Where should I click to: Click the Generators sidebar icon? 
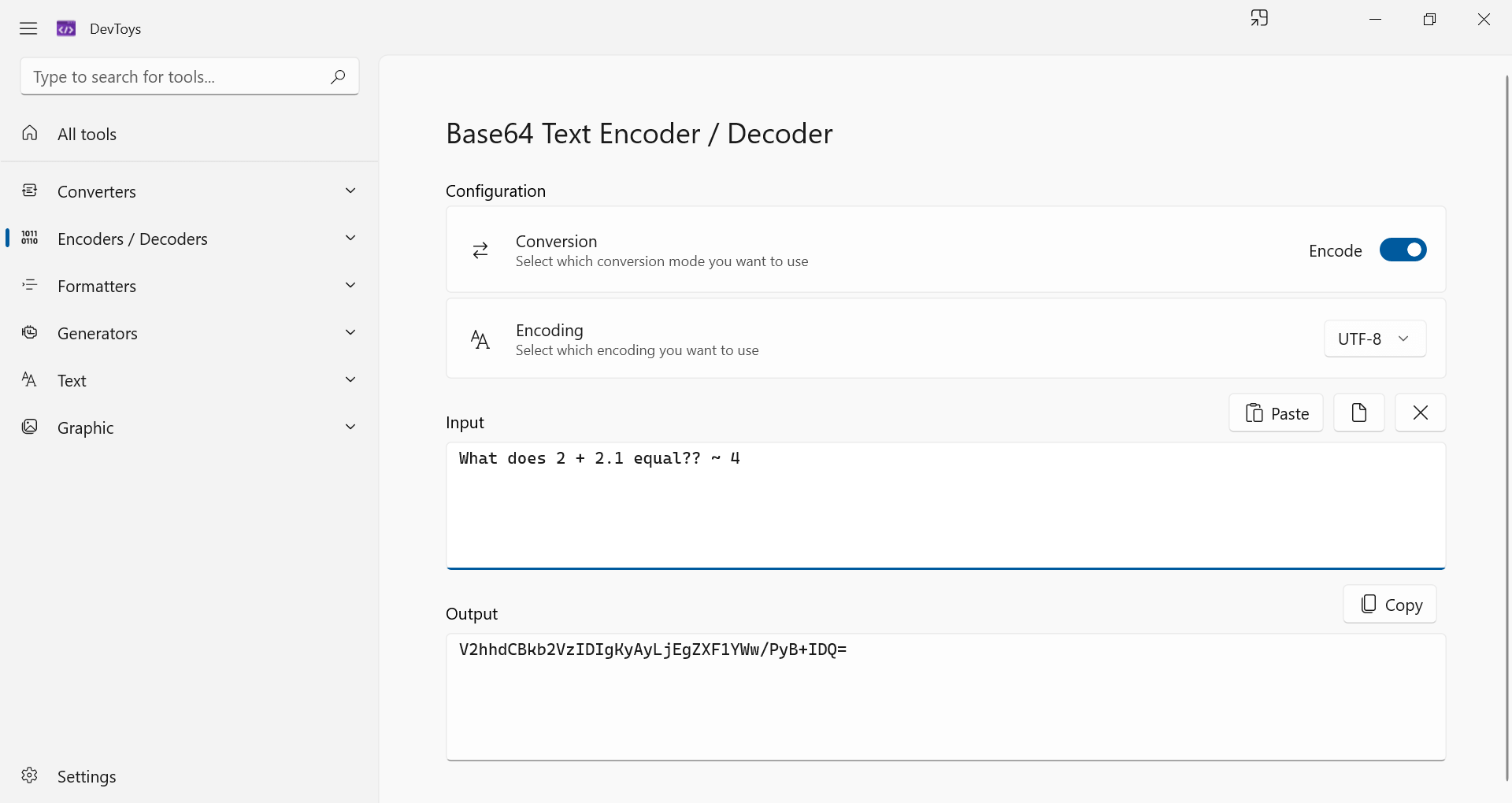pyautogui.click(x=29, y=332)
